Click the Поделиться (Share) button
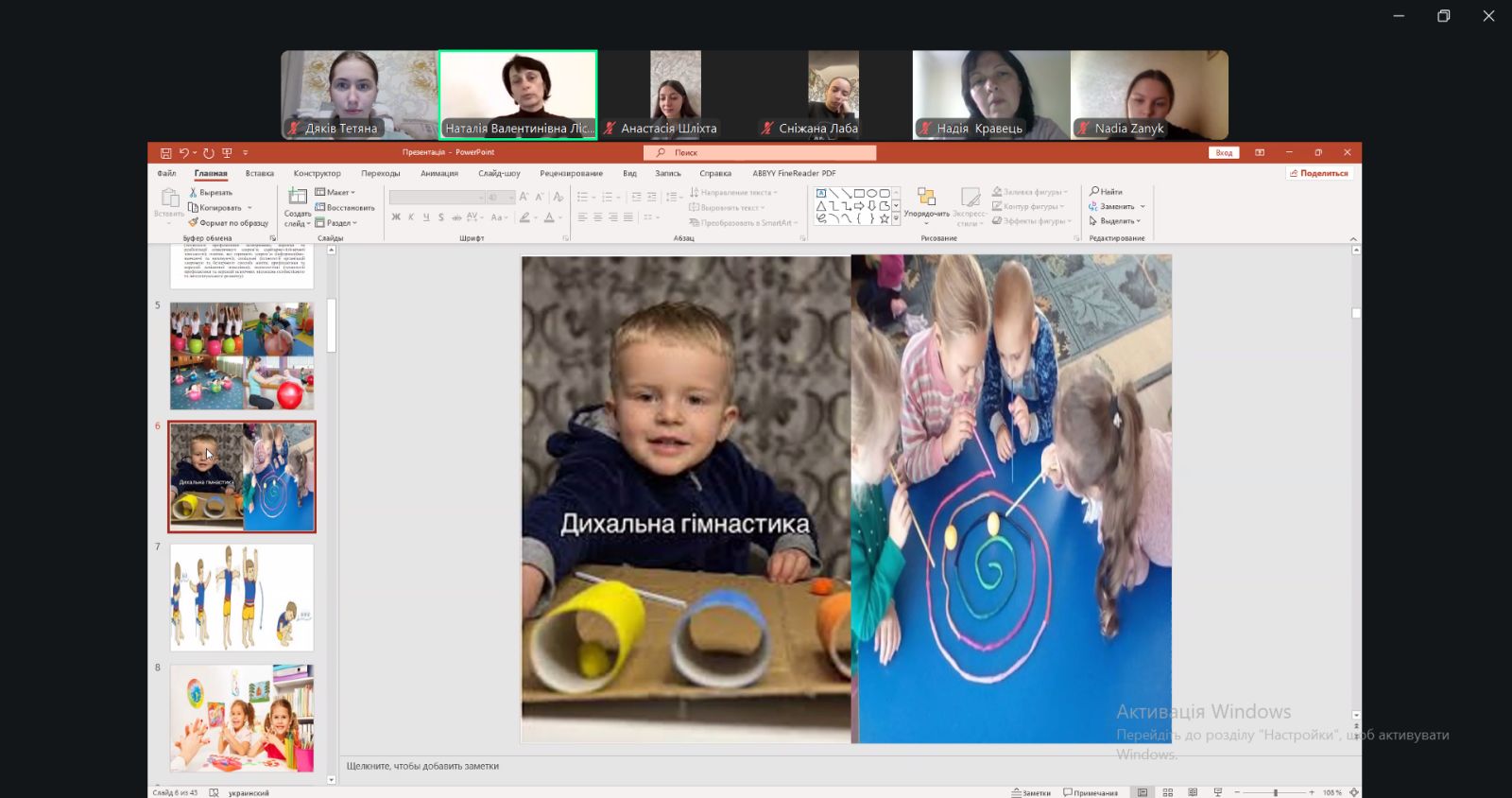The image size is (1512, 798). click(x=1318, y=173)
